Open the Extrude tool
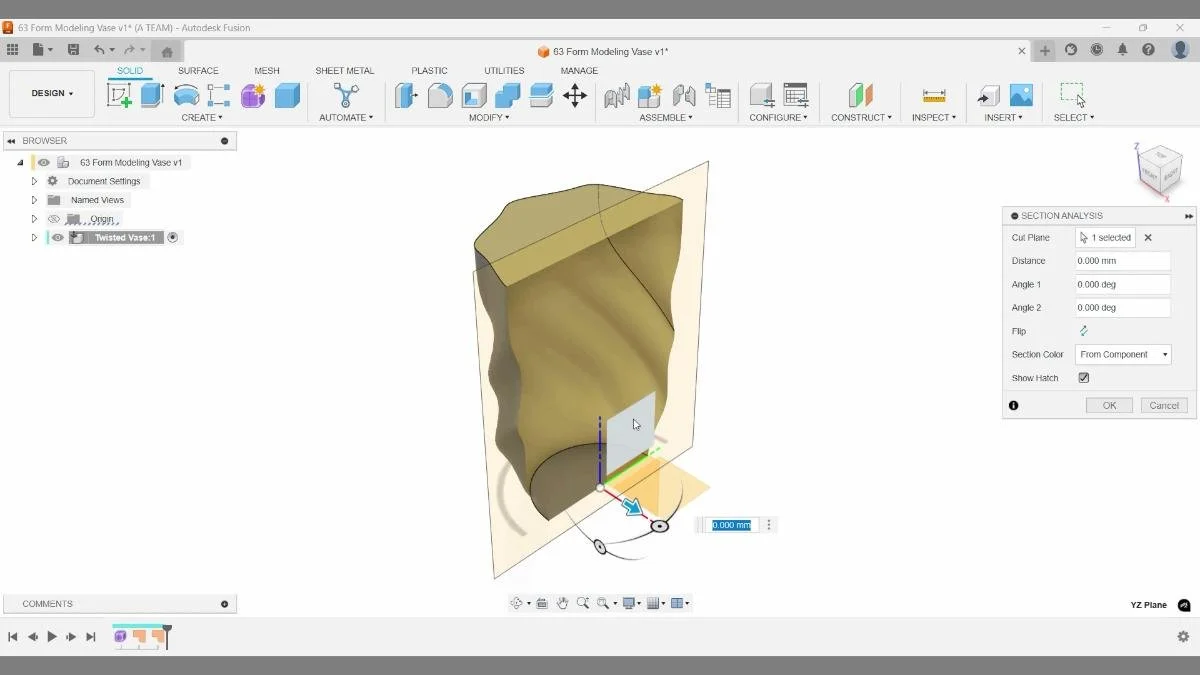 (x=152, y=95)
